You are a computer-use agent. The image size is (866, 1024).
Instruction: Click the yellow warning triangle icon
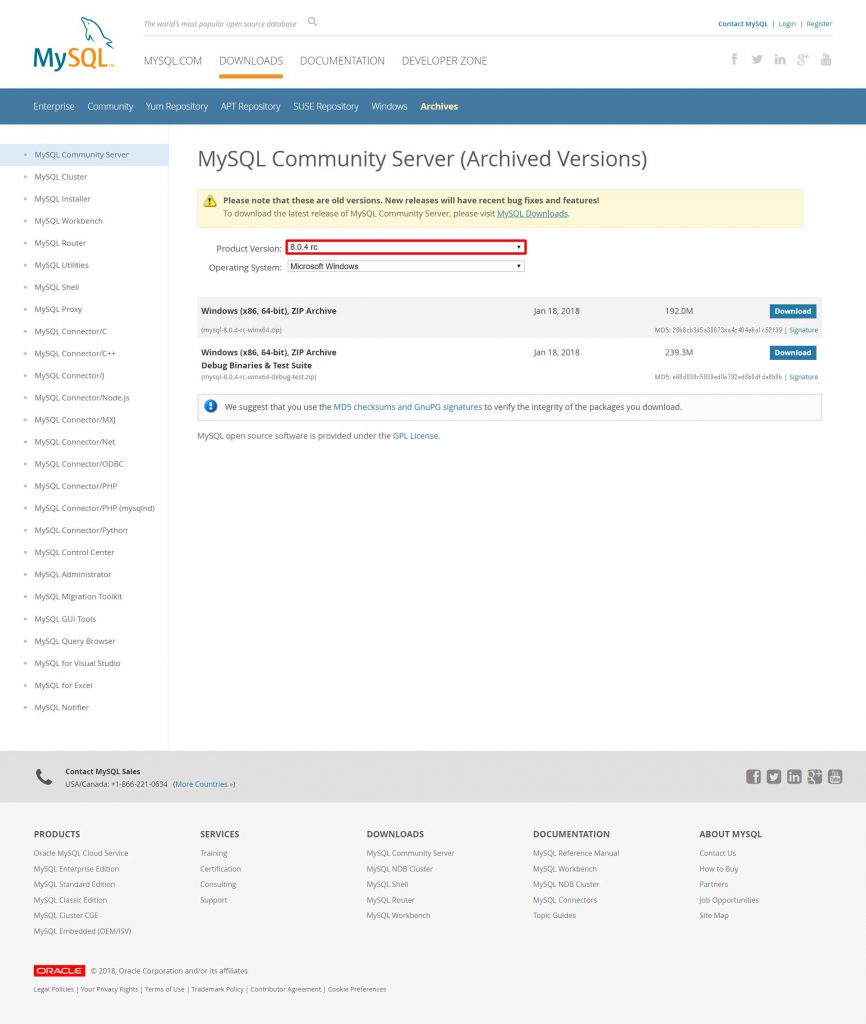click(210, 200)
